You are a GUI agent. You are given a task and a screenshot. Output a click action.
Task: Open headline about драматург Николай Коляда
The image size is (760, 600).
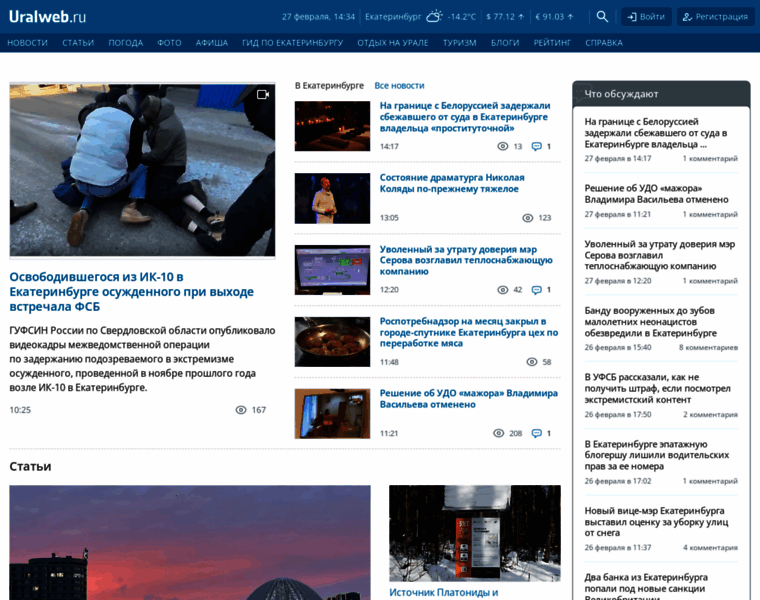tap(452, 182)
